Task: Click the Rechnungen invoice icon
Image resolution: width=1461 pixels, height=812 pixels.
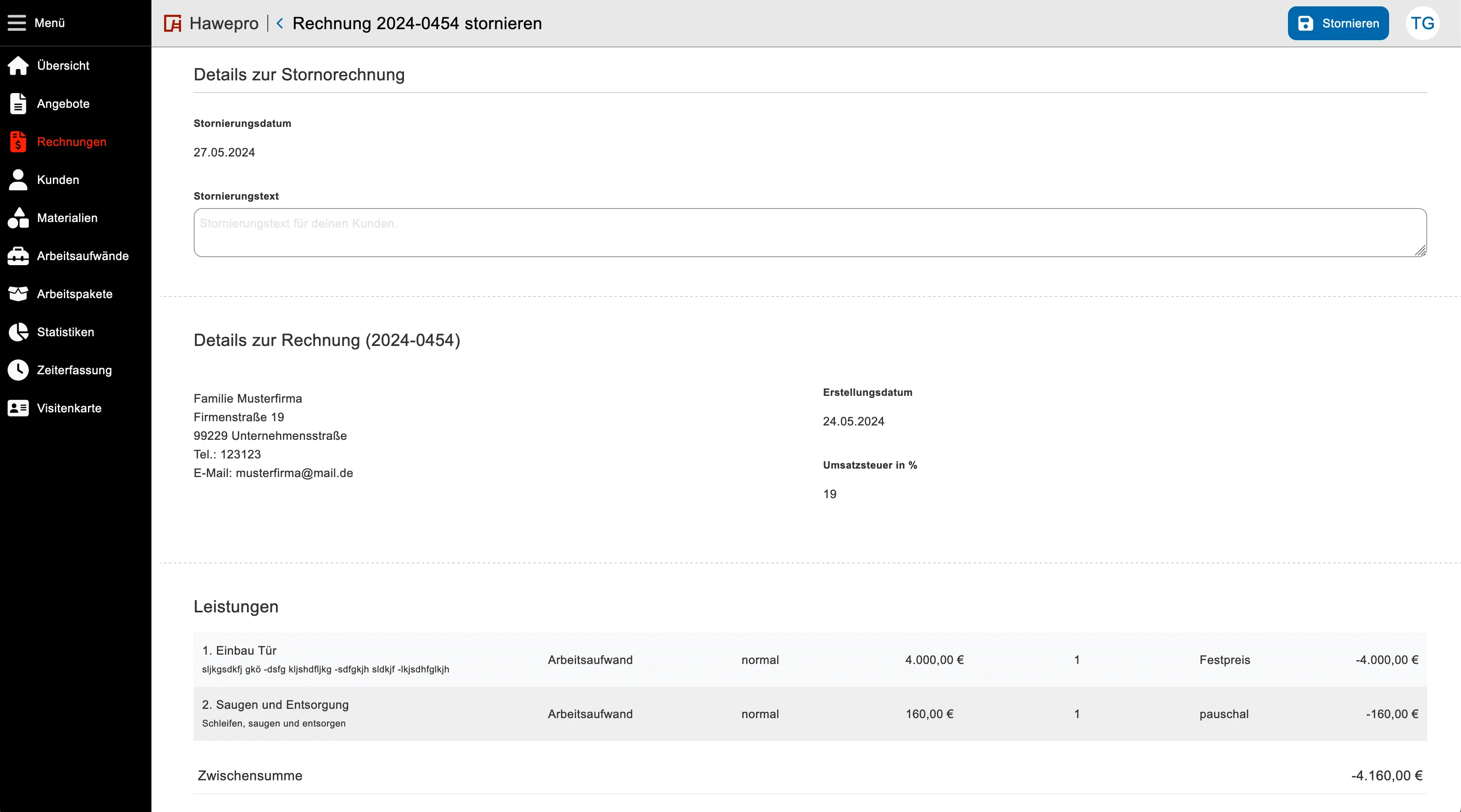Action: (18, 142)
